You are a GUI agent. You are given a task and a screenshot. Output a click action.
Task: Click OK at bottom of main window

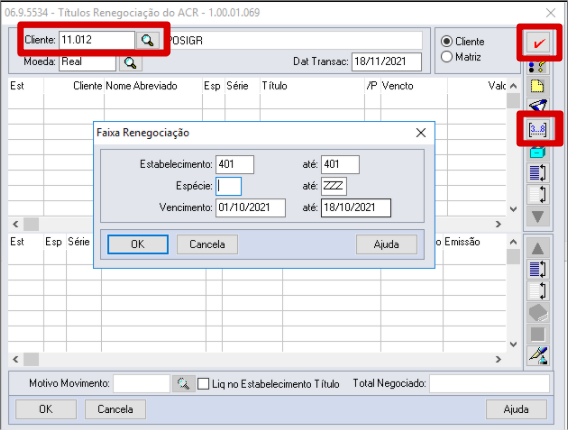(46, 409)
